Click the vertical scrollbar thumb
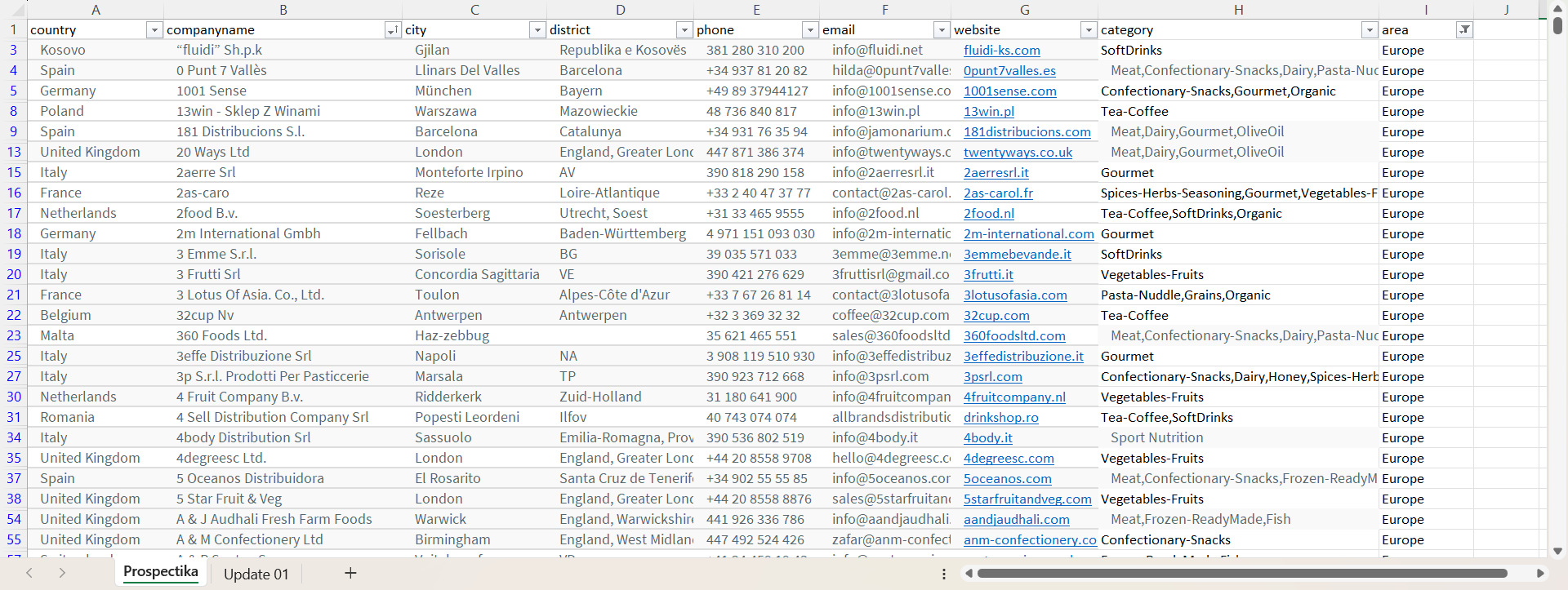Viewport: 1568px width, 590px height. coord(1557,24)
